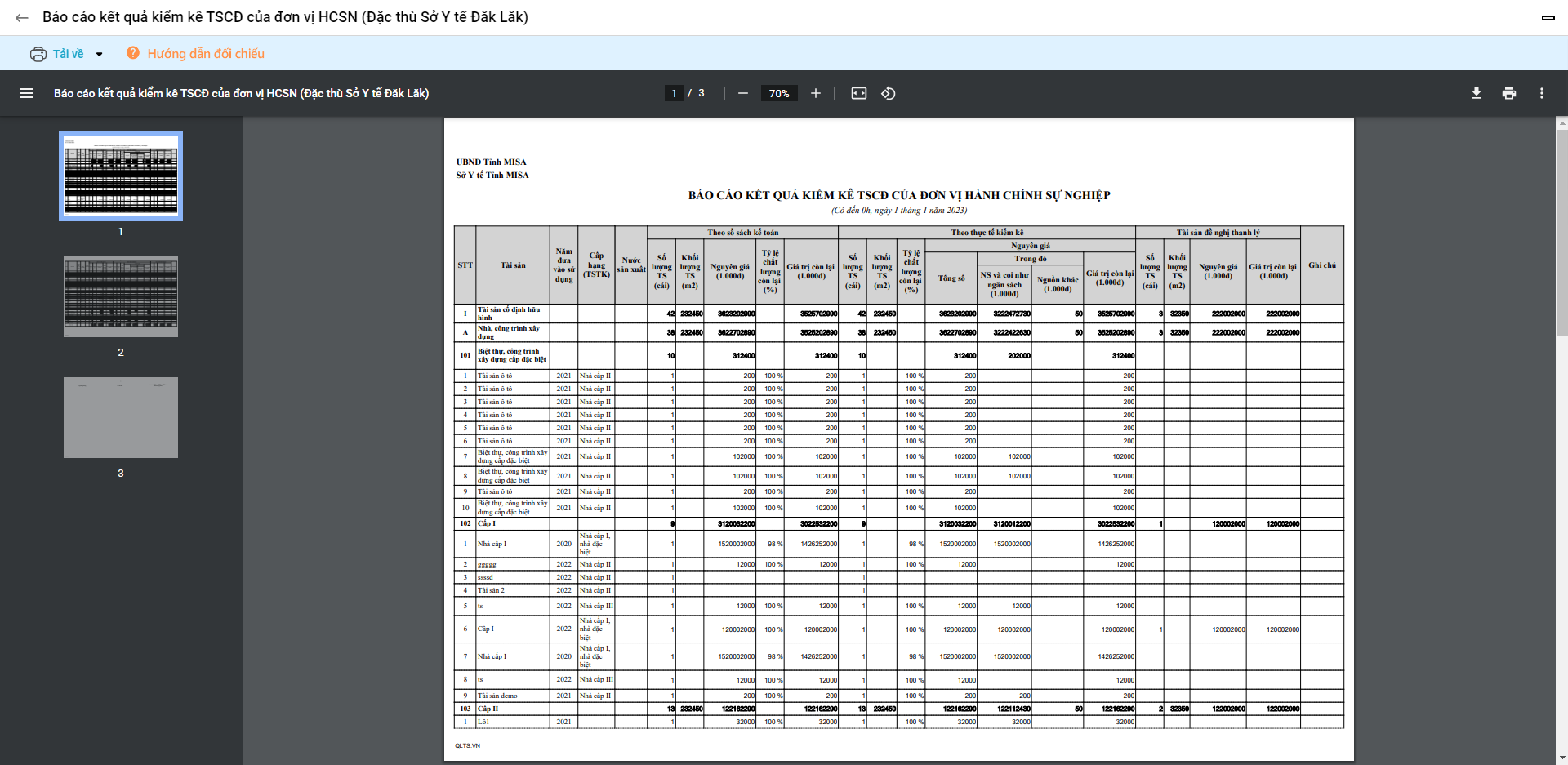Click the text 'UBND Tỉnh MISA'

492,162
